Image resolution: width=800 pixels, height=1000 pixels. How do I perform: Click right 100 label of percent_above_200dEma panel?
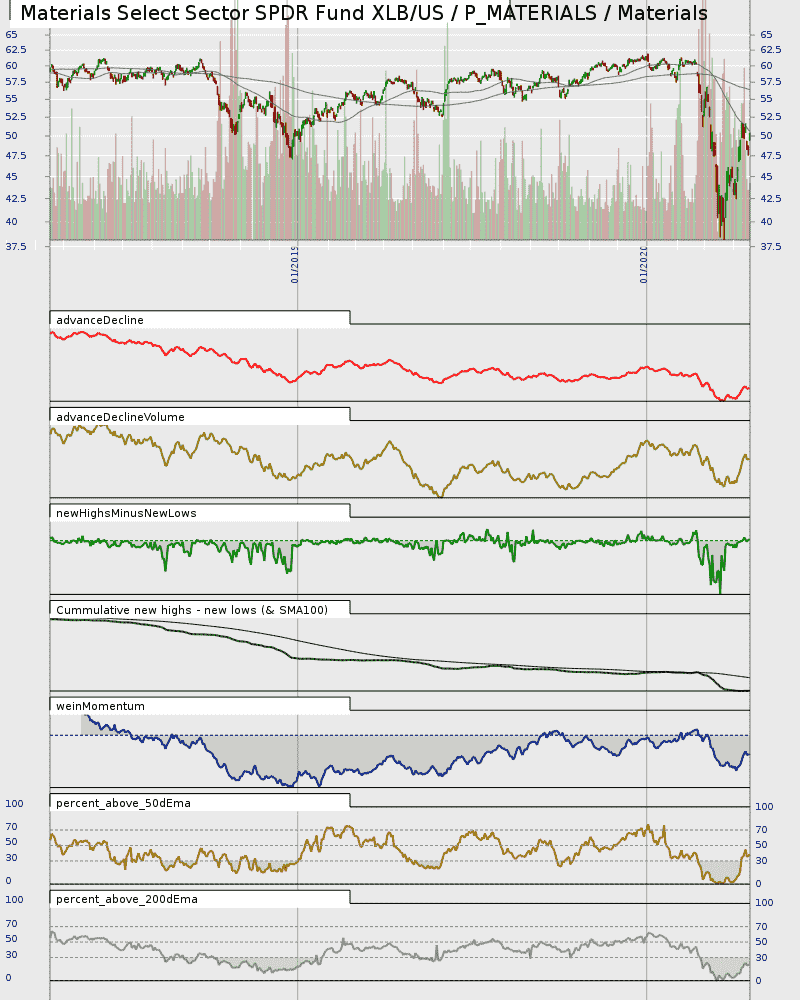pos(764,902)
